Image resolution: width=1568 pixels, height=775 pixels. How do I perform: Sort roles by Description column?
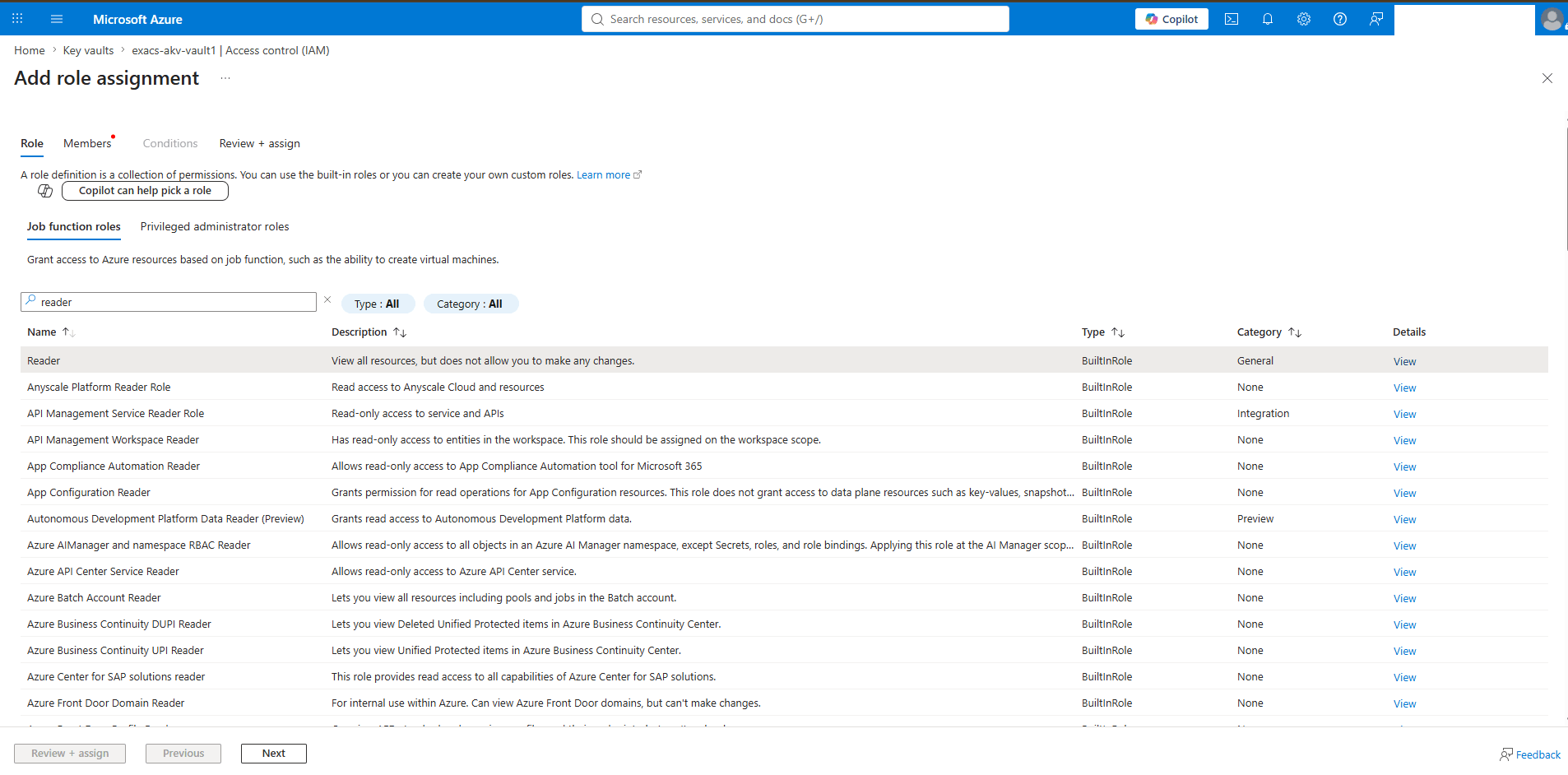click(x=369, y=332)
